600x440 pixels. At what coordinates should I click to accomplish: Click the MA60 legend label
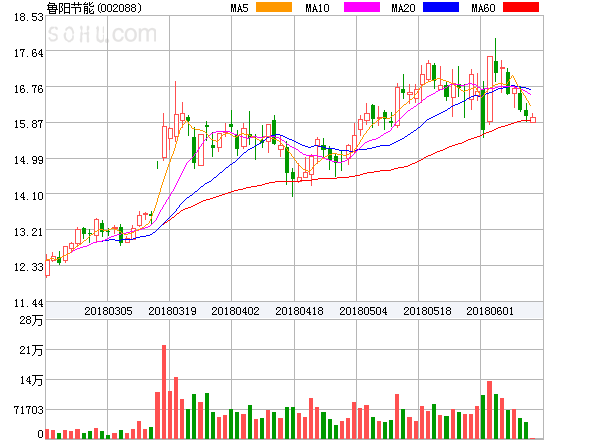[483, 8]
